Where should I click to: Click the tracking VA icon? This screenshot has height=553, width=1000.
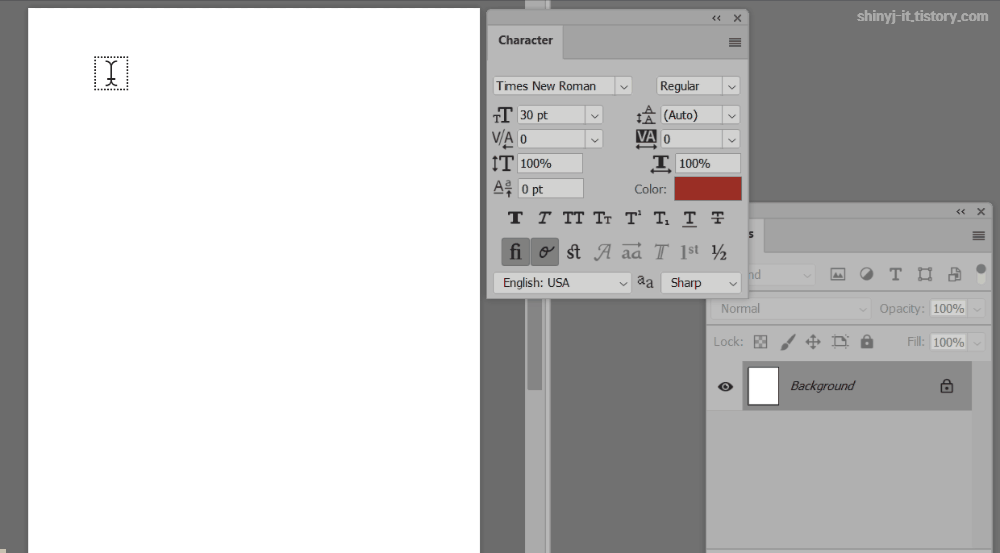[646, 139]
